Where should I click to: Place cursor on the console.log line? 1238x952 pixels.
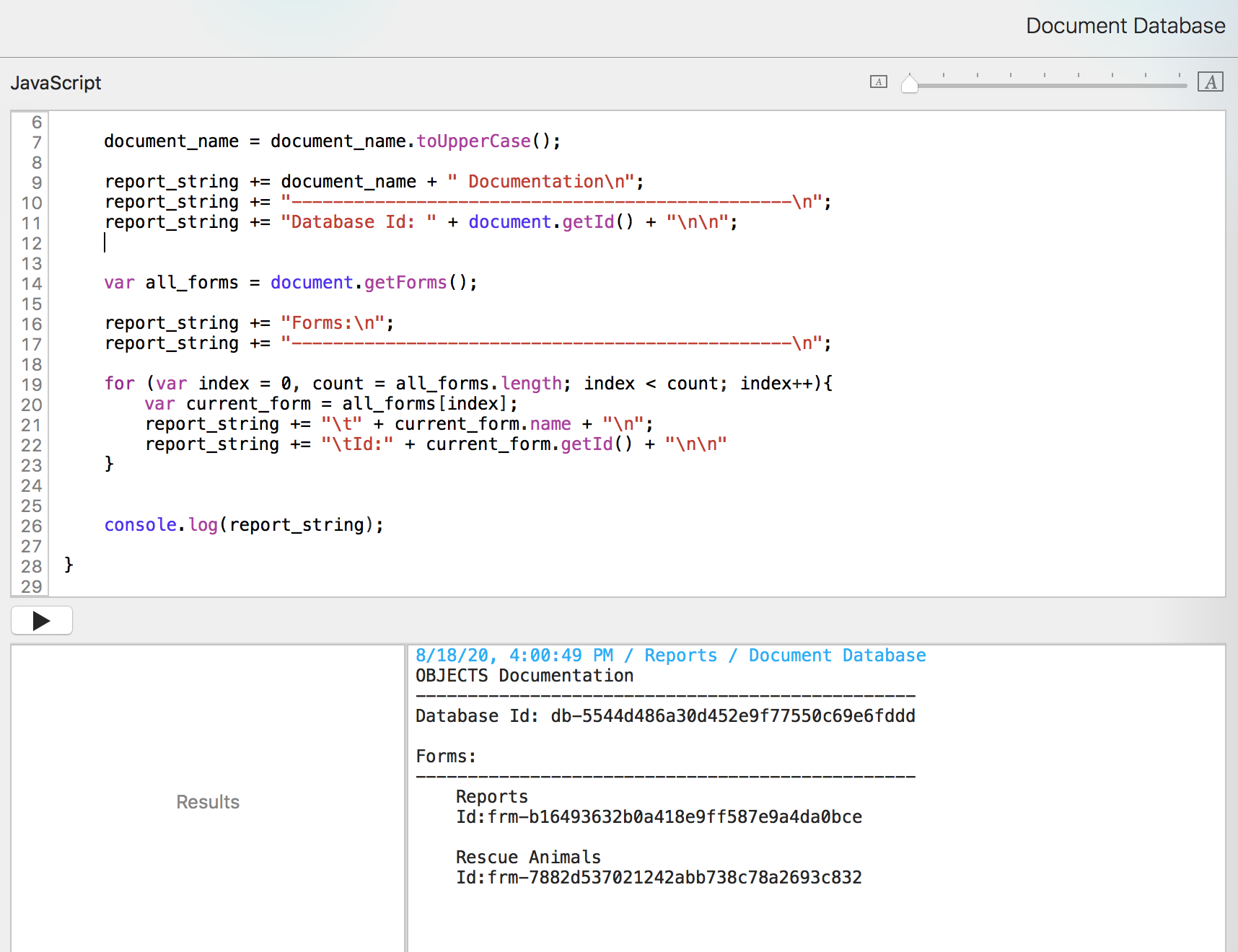[244, 525]
